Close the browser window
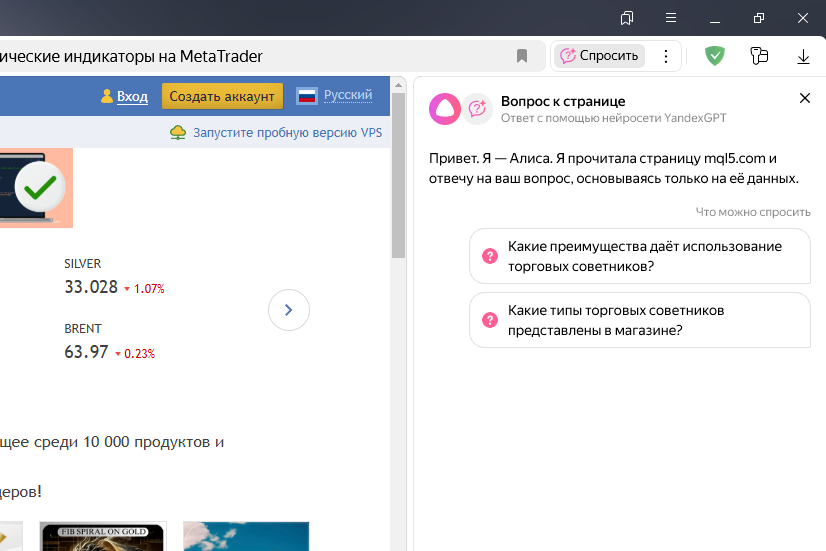Screen dimensions: 826x551 point(803,18)
